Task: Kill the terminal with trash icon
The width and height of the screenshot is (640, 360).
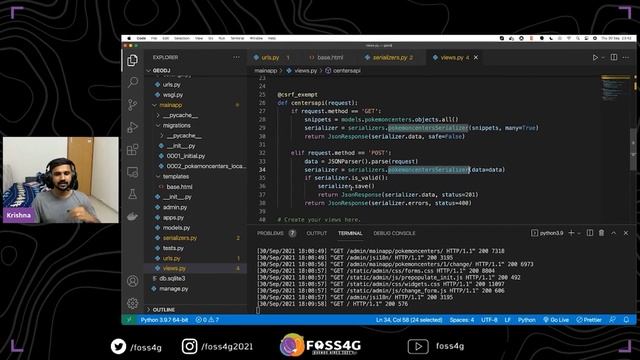Action: tap(601, 233)
